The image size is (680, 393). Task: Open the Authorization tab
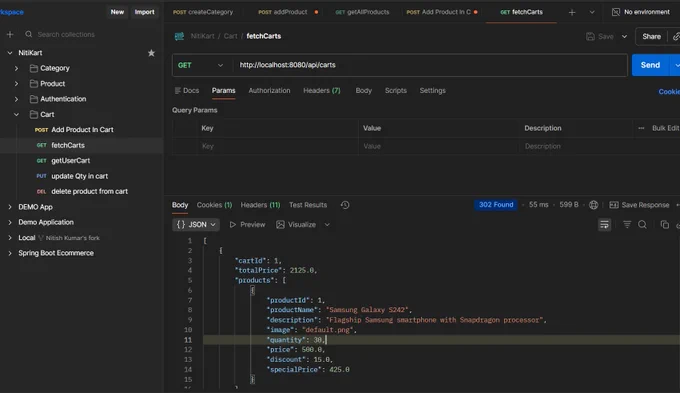pyautogui.click(x=269, y=91)
